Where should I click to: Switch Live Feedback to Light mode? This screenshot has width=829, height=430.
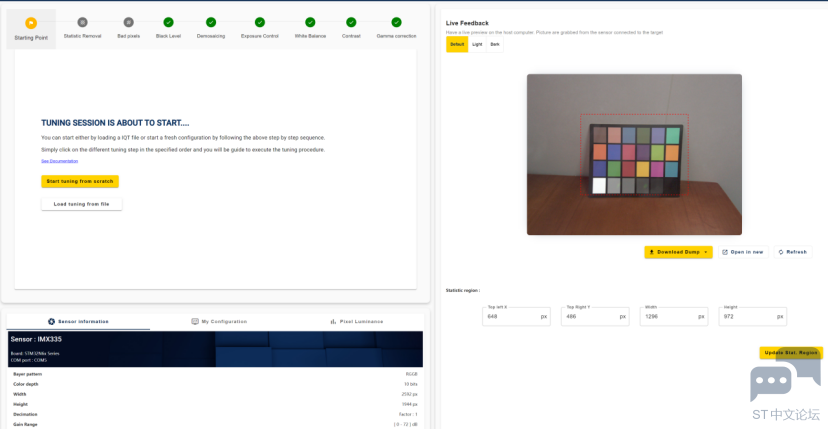pos(477,44)
